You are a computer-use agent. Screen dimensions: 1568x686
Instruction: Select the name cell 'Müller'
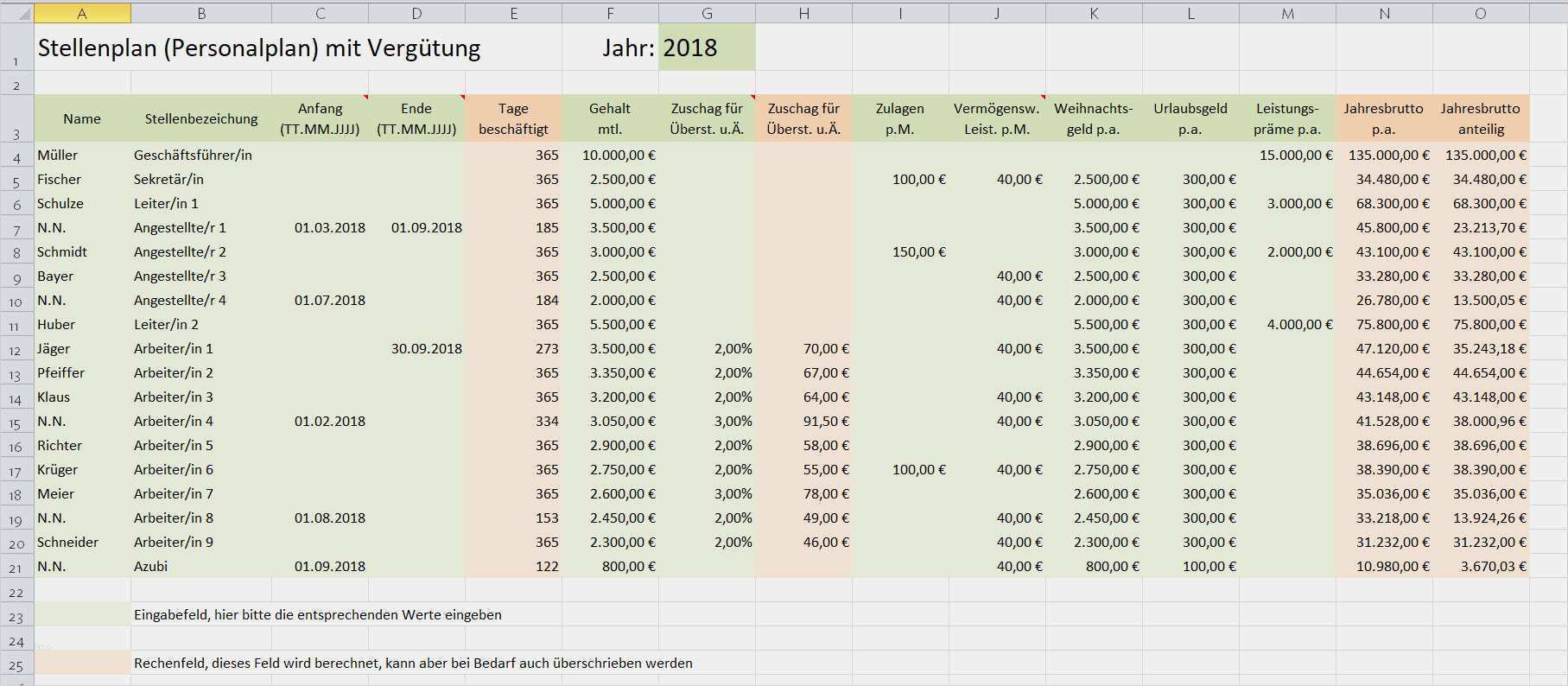click(x=82, y=156)
